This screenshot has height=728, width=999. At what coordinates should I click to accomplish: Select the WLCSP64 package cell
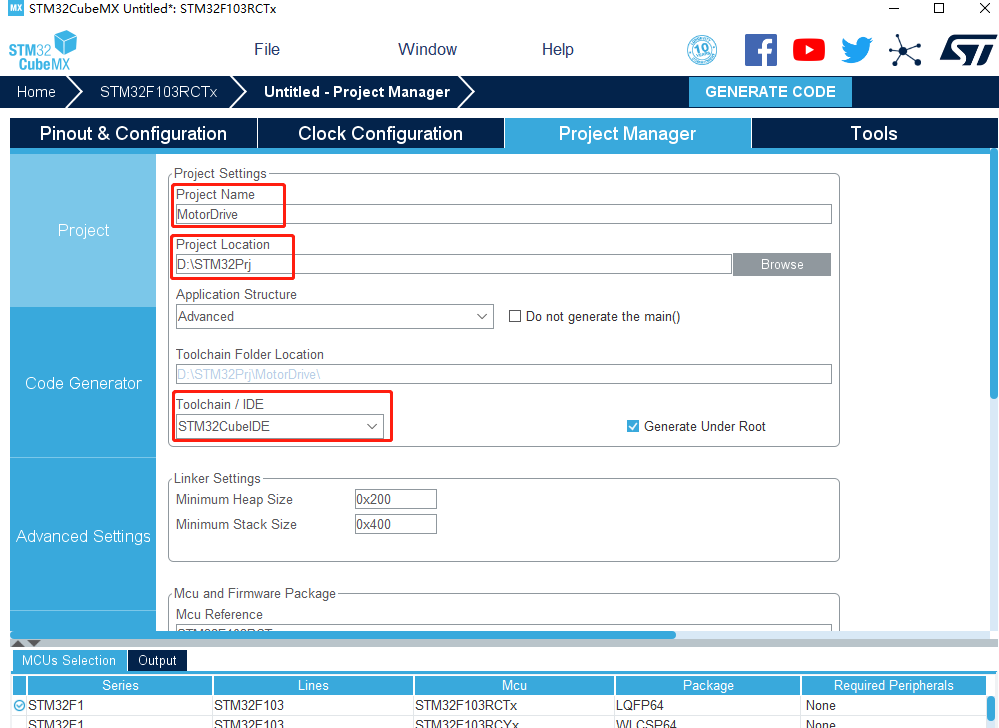click(707, 723)
